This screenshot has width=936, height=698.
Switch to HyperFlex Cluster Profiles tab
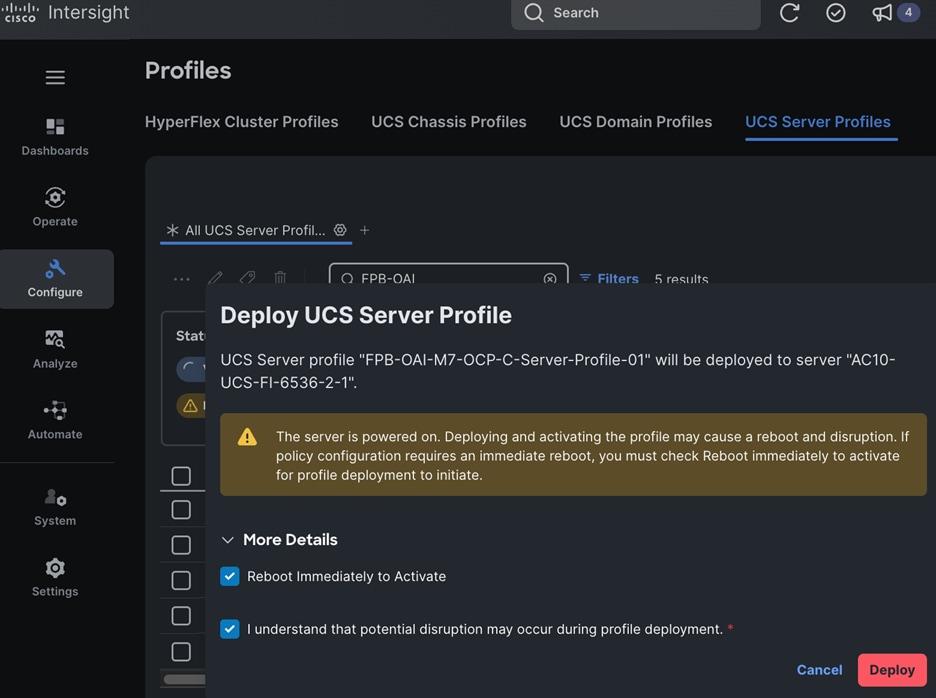[241, 122]
